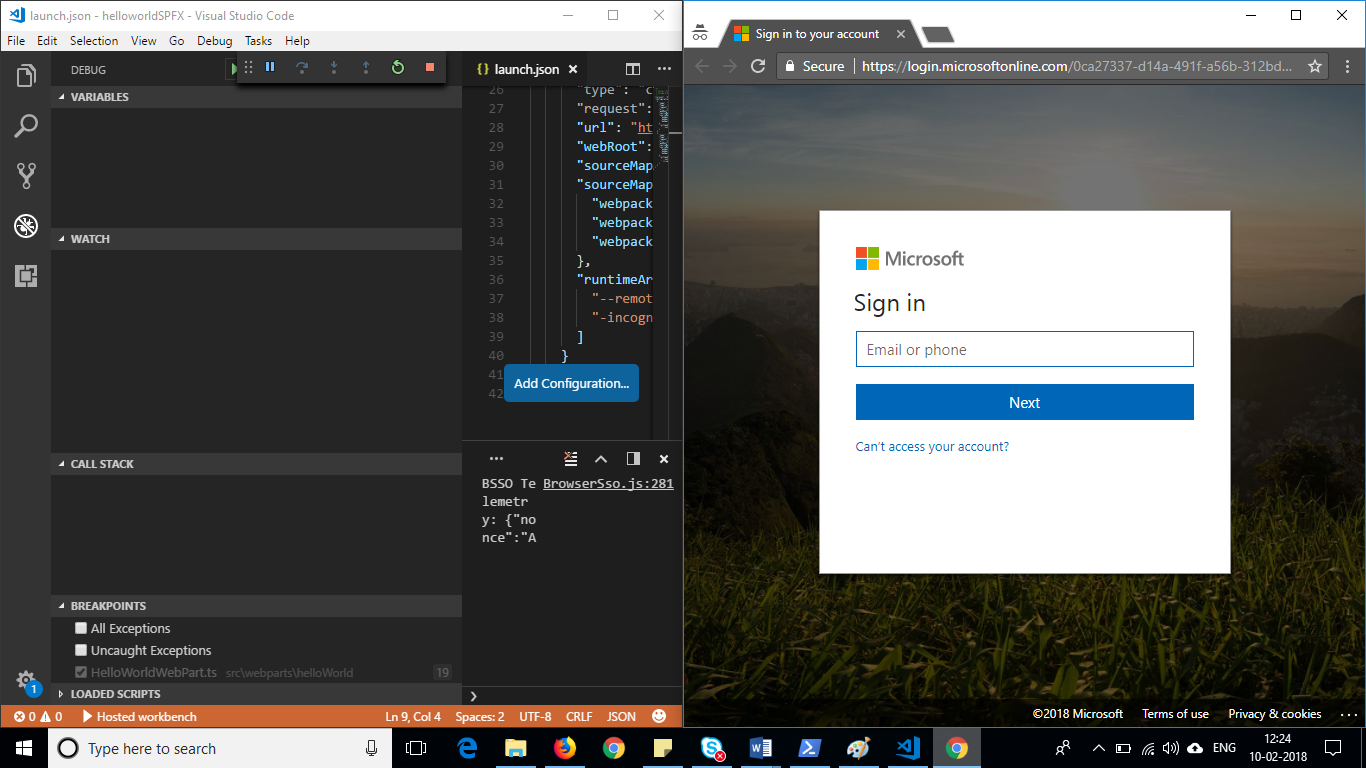Click the Chrome address bar URL
The width and height of the screenshot is (1366, 768).
tap(1076, 66)
